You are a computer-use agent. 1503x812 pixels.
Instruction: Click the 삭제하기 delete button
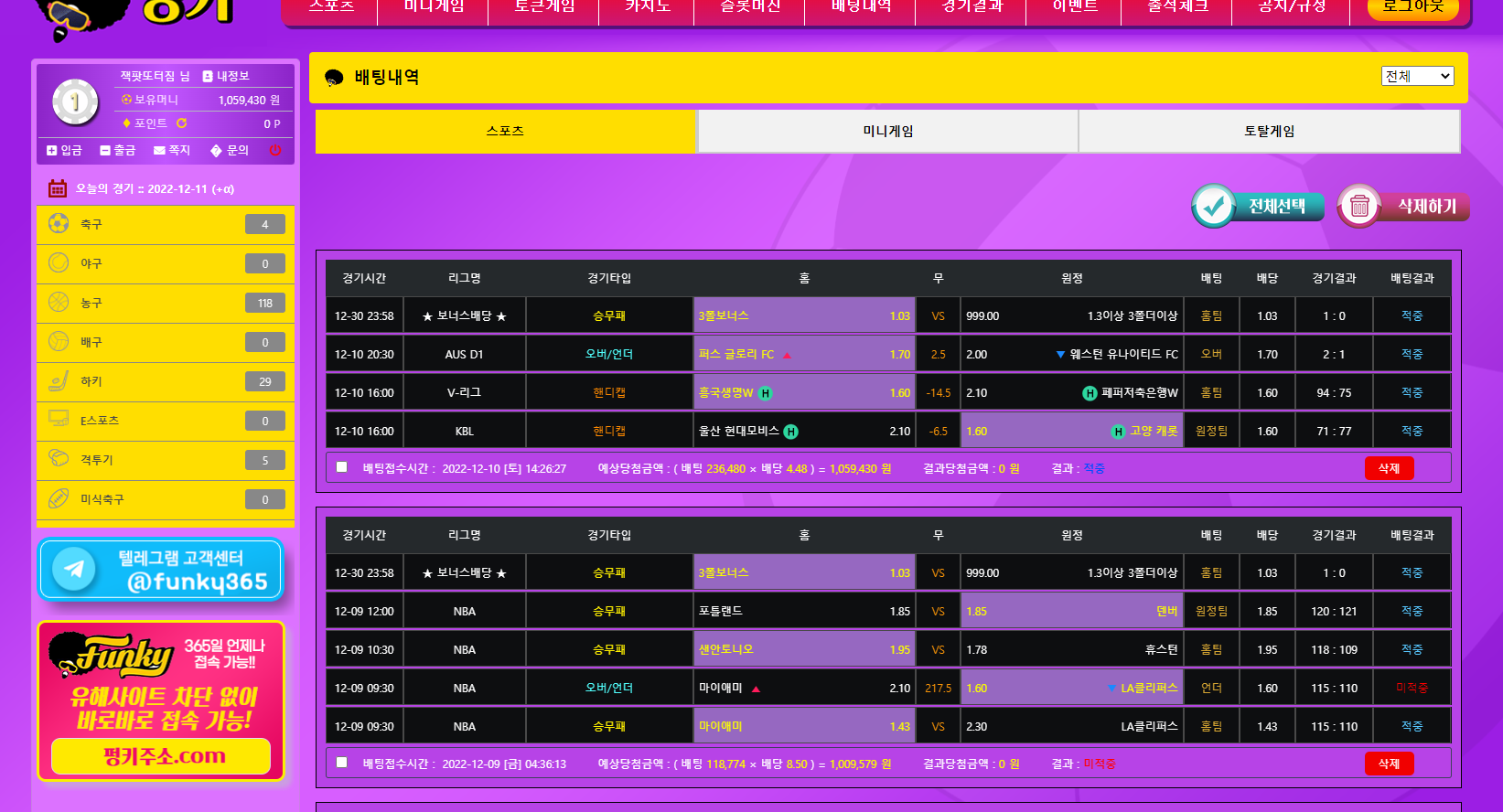[x=1403, y=207]
